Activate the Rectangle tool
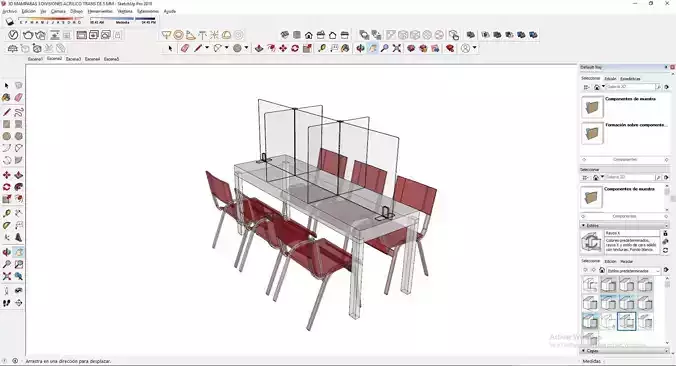 tap(6, 124)
